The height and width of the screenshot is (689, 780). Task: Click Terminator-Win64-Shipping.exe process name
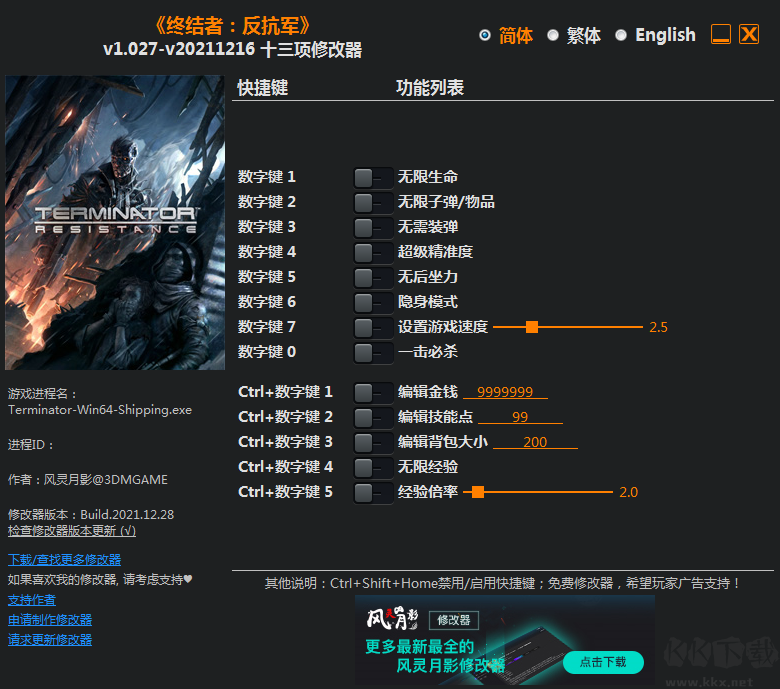tap(100, 410)
